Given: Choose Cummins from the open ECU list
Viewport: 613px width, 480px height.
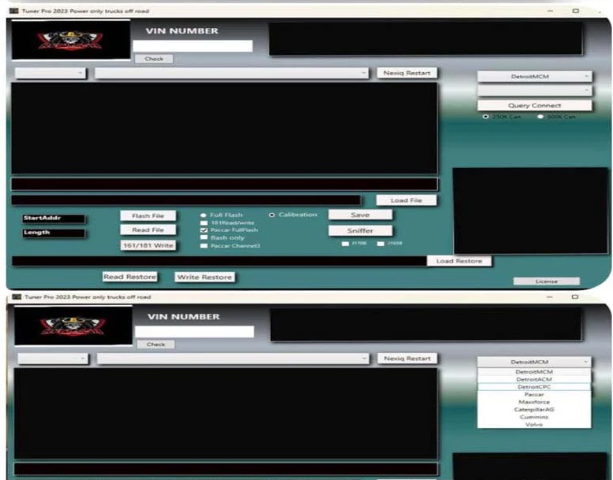Looking at the screenshot, I should 534,417.
